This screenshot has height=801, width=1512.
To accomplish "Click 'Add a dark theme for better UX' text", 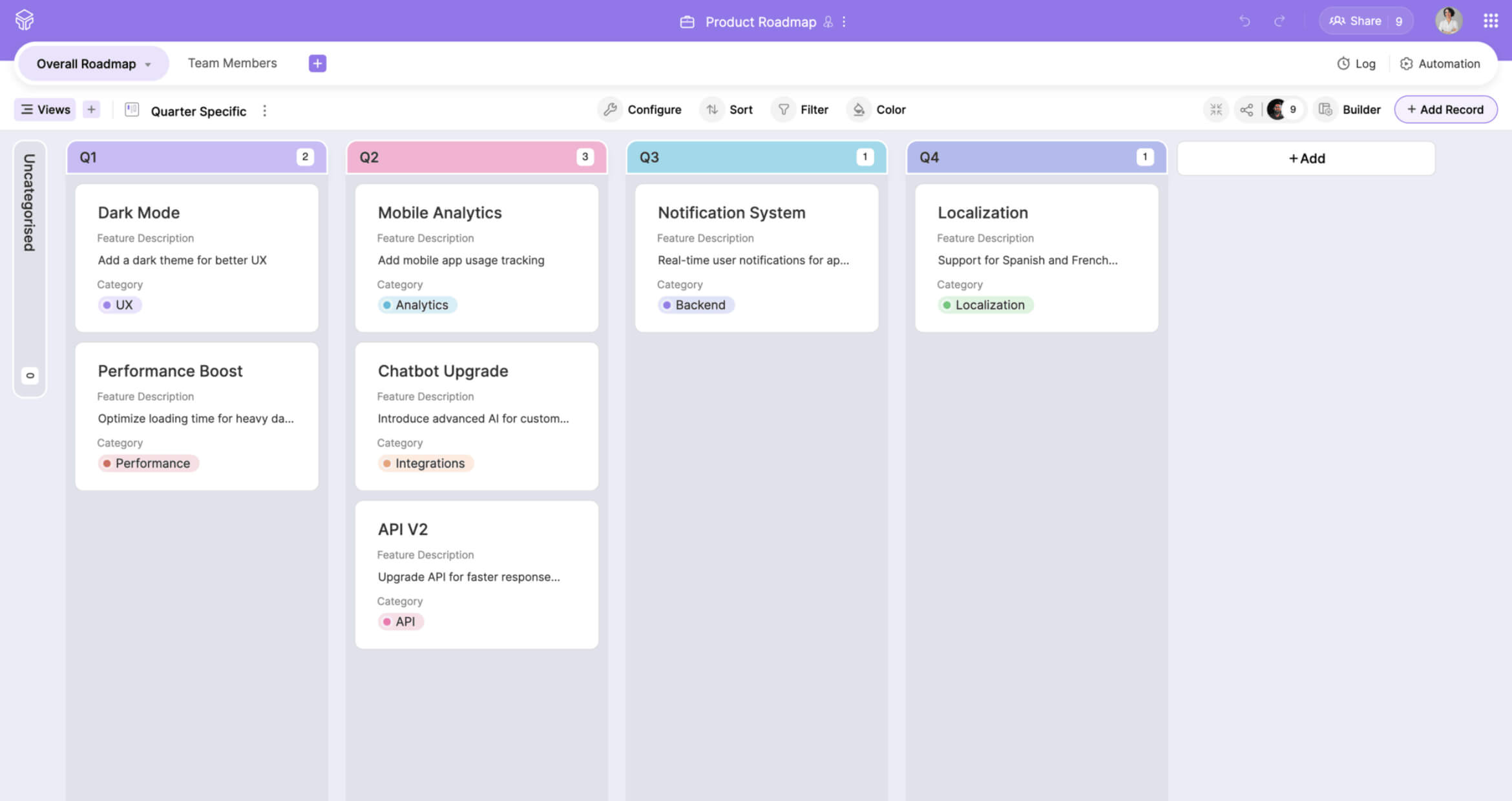I will (182, 260).
